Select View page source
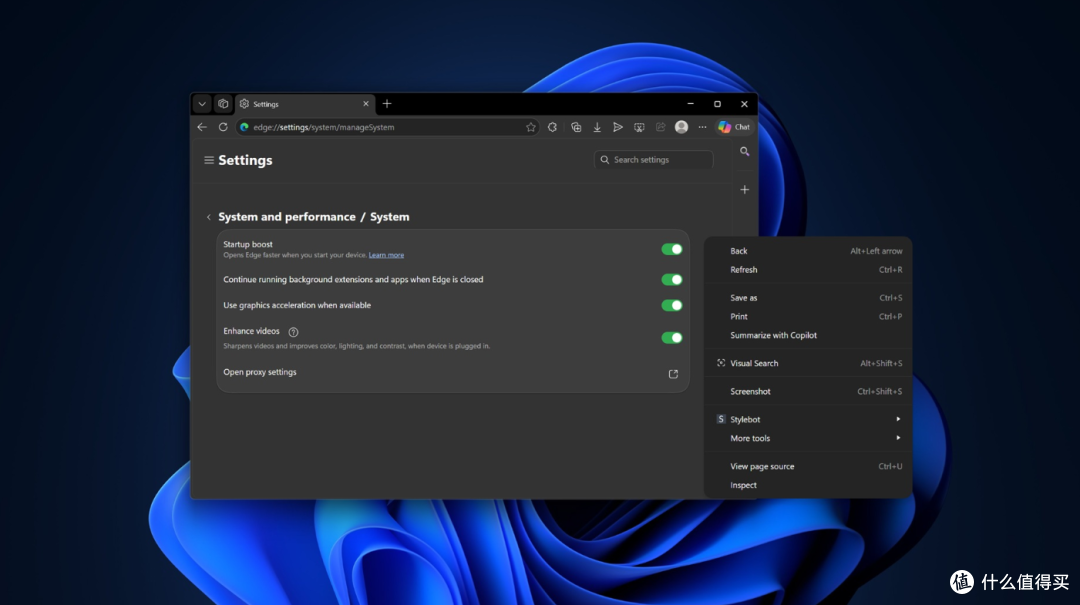Image resolution: width=1080 pixels, height=605 pixels. pyautogui.click(x=808, y=466)
